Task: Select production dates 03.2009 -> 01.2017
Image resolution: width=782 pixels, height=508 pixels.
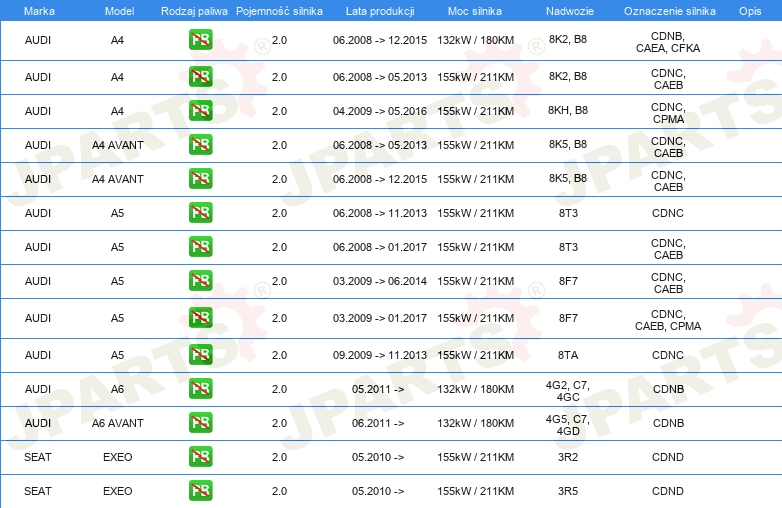Action: click(x=380, y=318)
